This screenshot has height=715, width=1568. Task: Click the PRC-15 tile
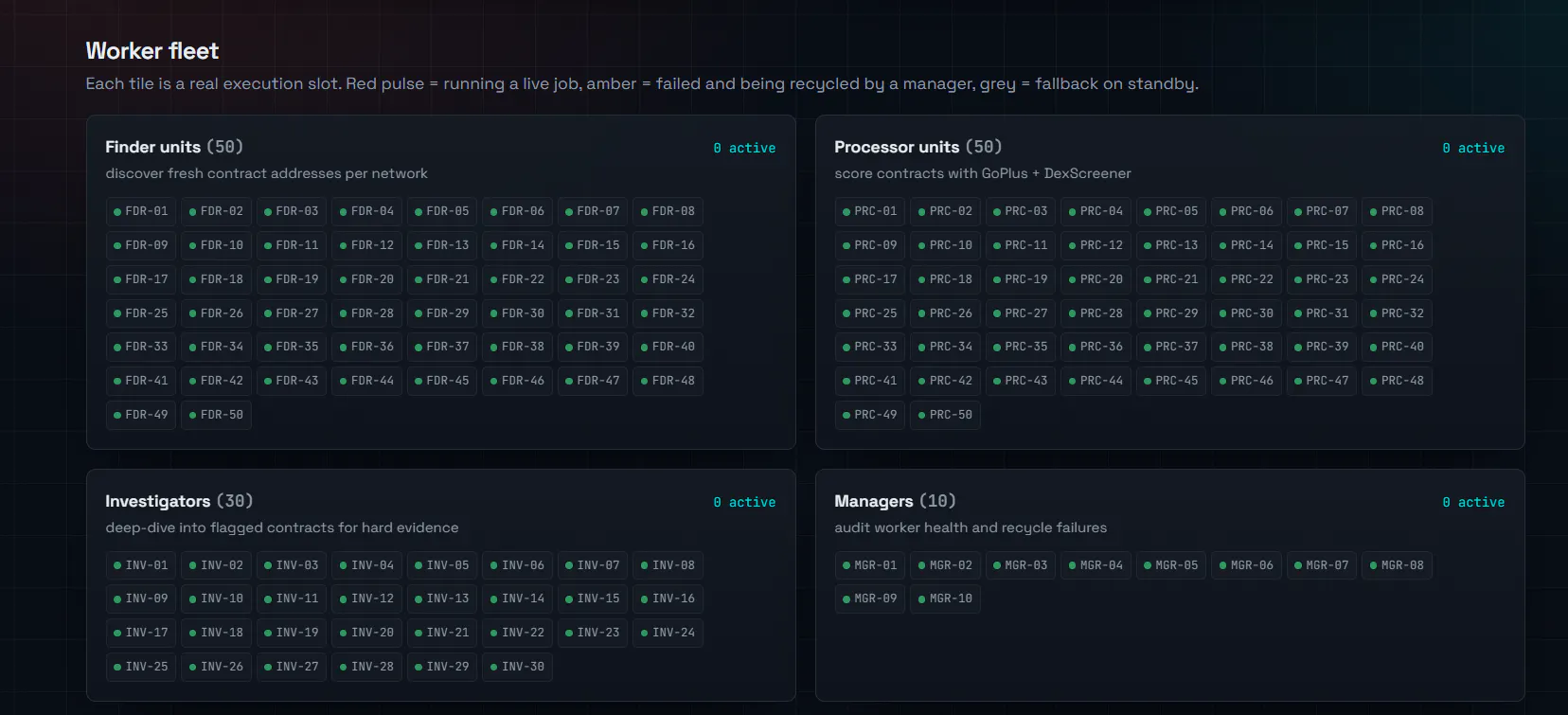pos(1322,245)
